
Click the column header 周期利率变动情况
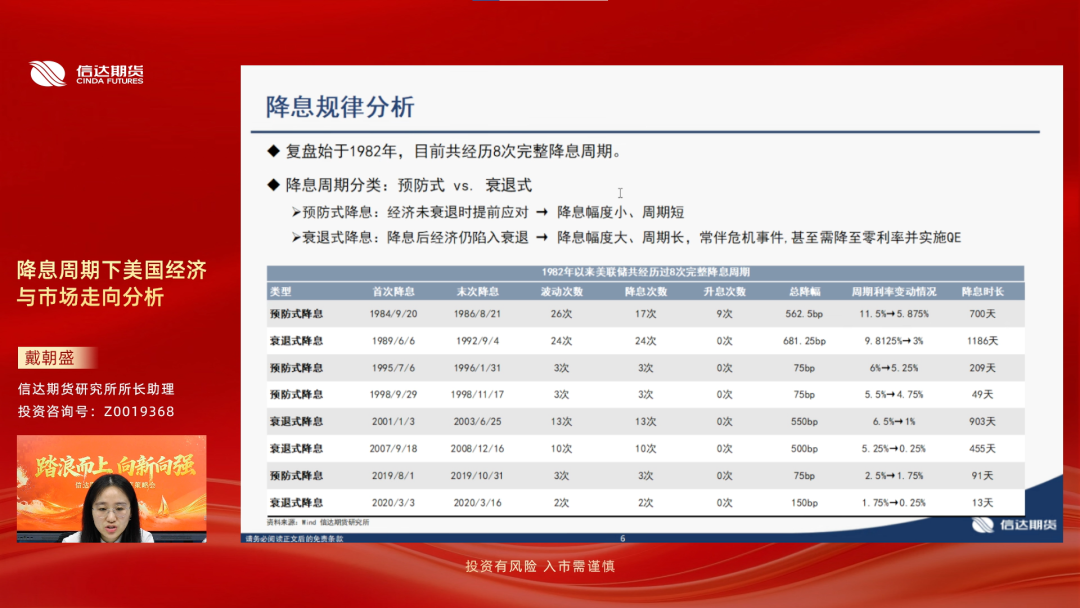coord(893,292)
